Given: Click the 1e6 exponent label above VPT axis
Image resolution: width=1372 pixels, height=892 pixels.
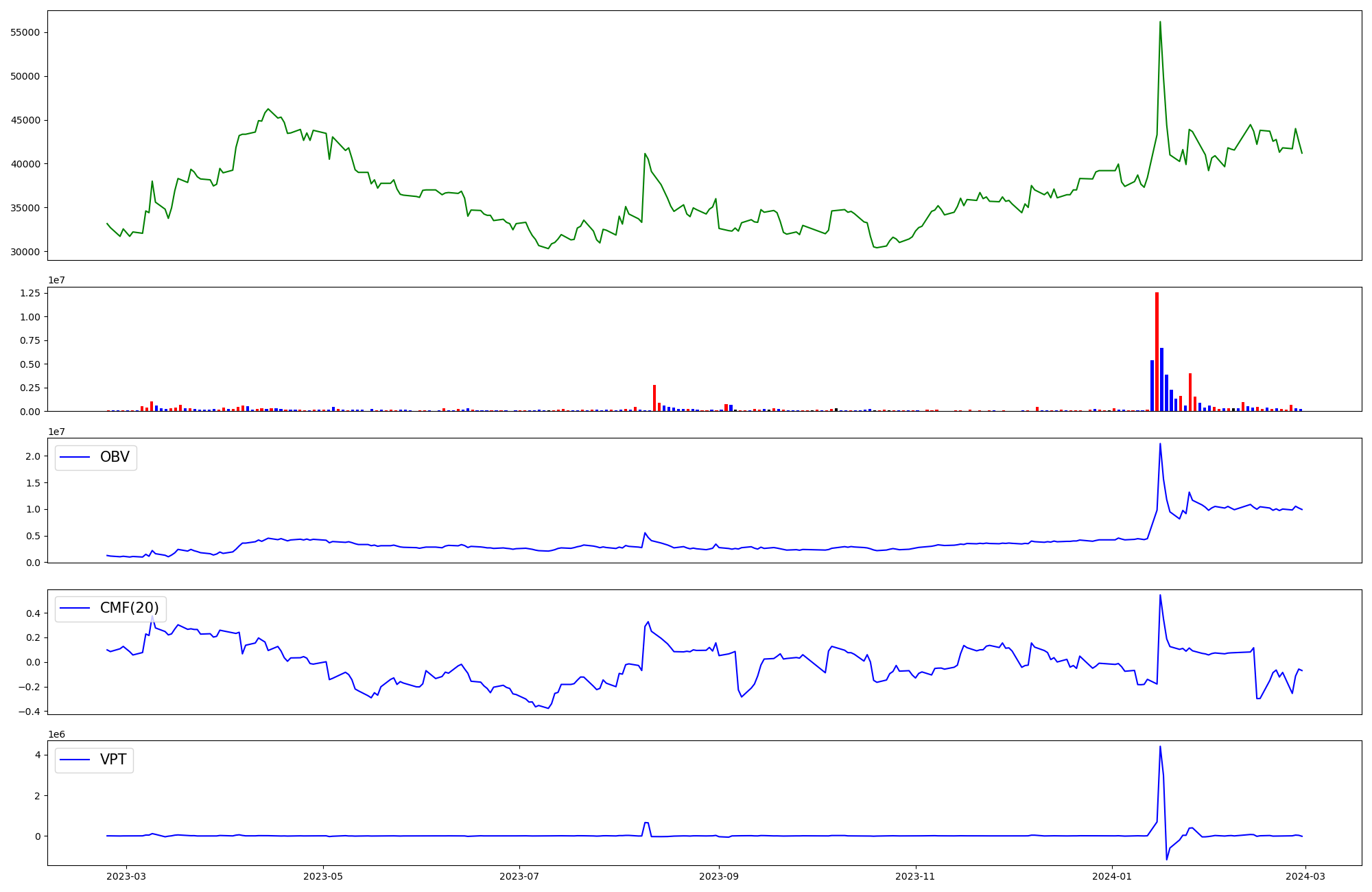Looking at the screenshot, I should [x=56, y=734].
